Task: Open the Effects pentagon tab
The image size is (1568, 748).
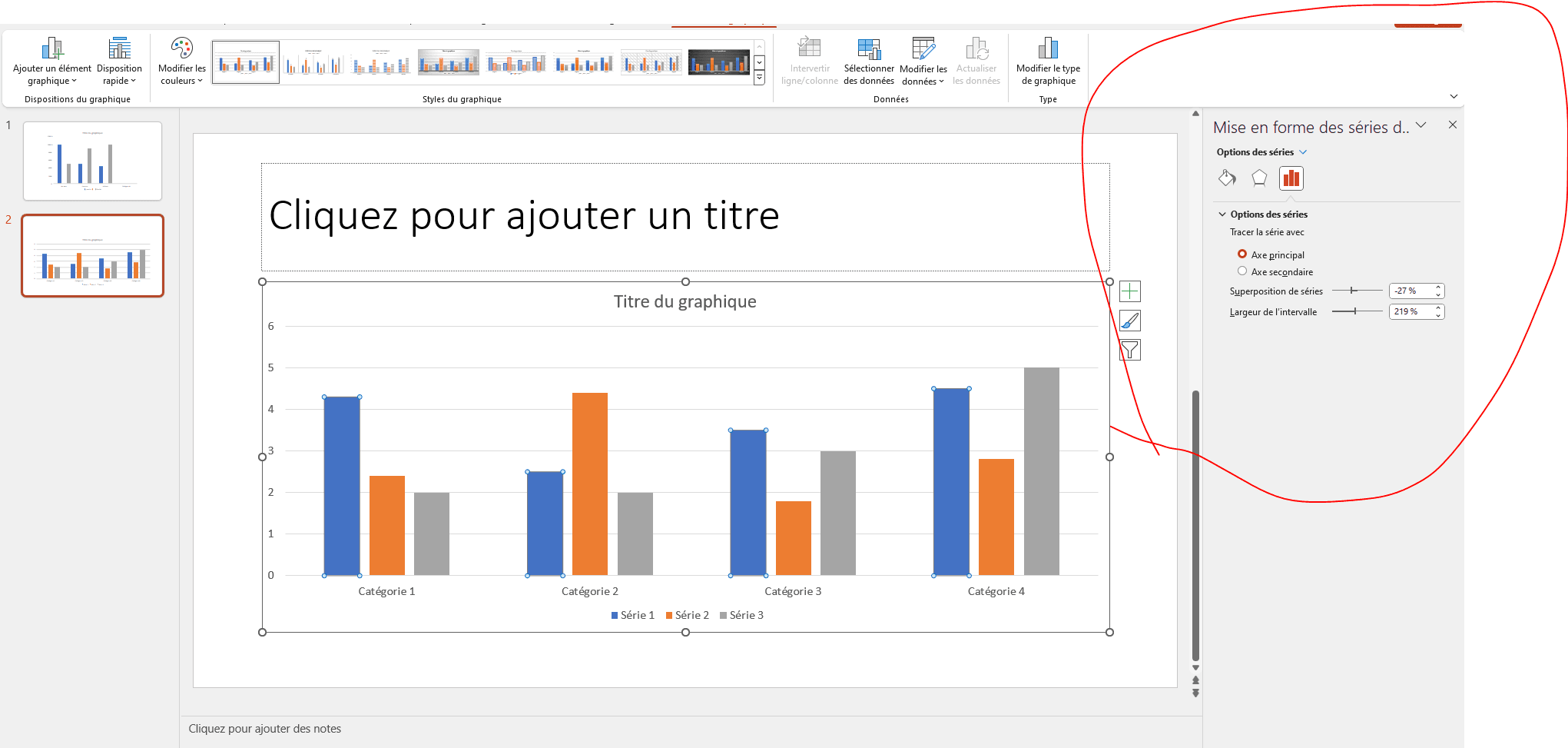Action: tap(1259, 178)
